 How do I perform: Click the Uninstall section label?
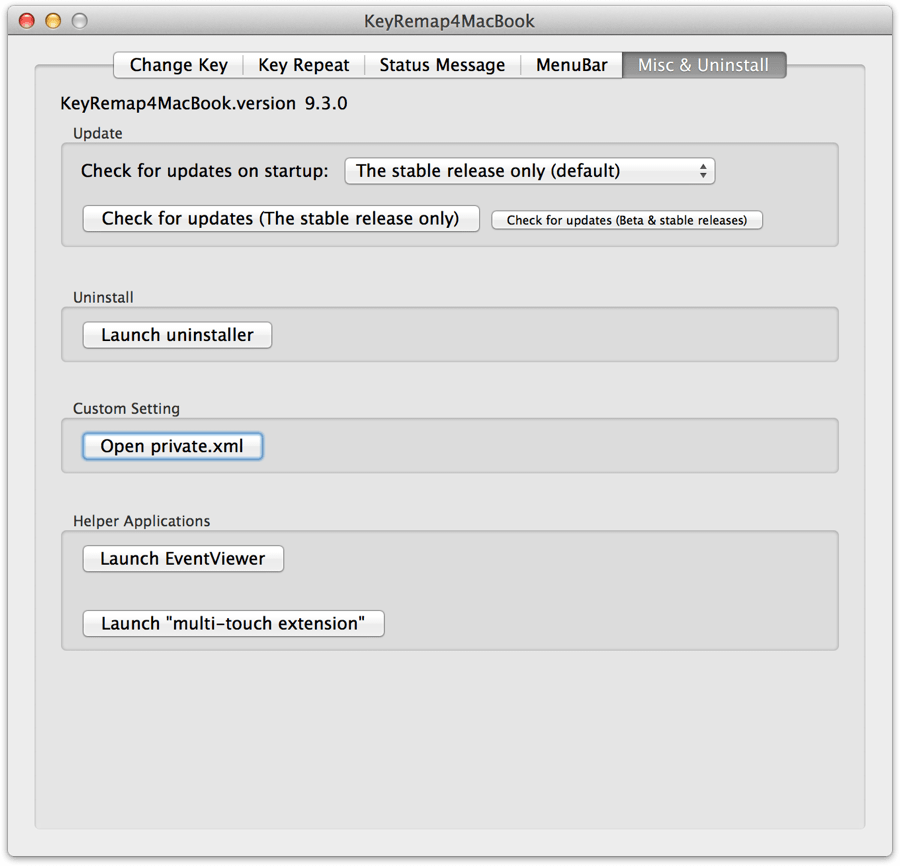coord(103,297)
